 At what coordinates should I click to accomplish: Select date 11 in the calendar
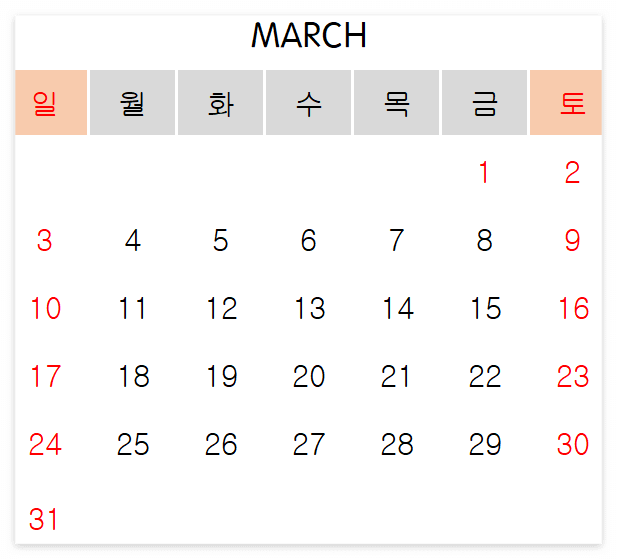tap(133, 308)
